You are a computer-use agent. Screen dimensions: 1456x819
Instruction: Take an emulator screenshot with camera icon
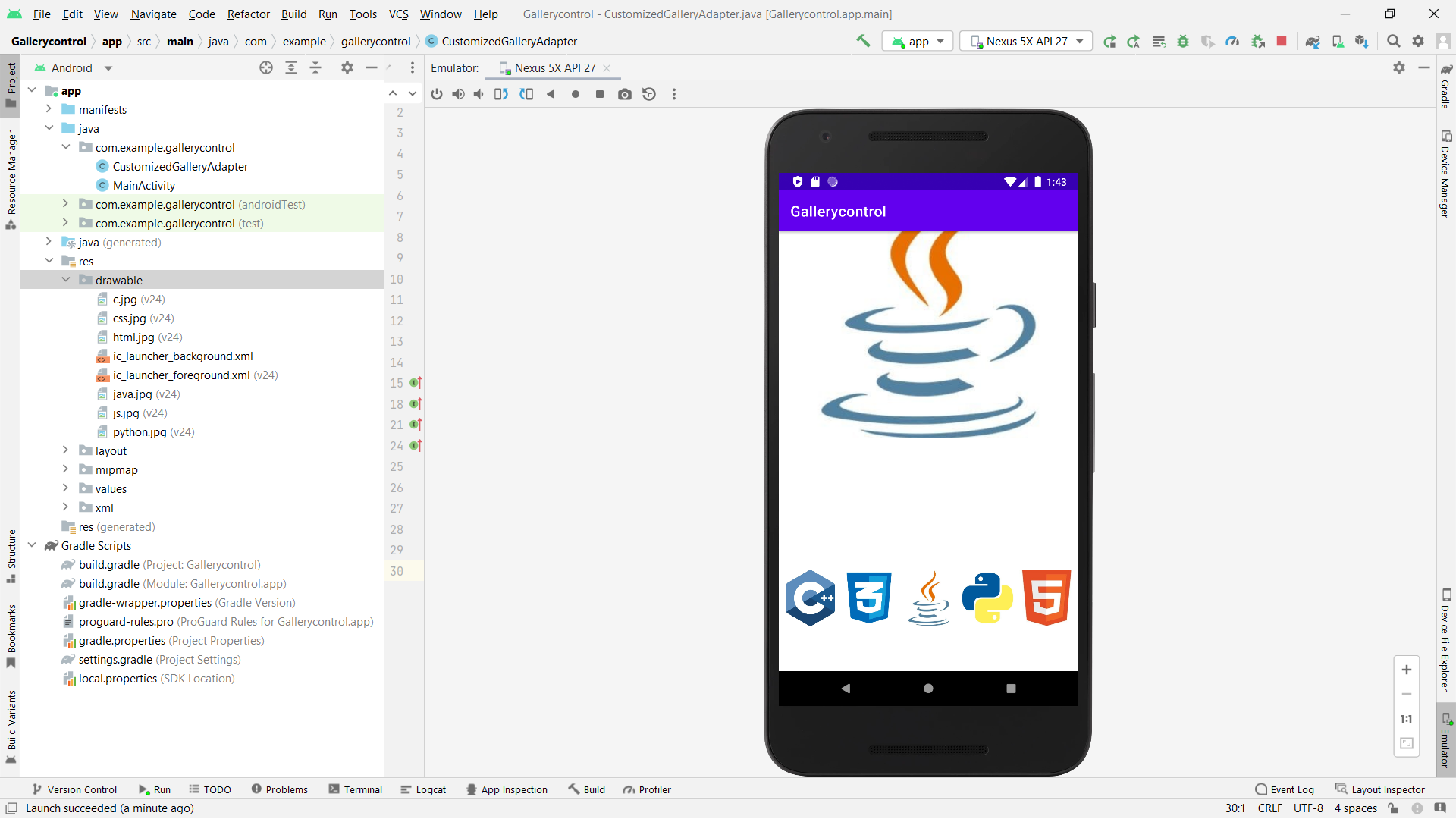pyautogui.click(x=624, y=94)
